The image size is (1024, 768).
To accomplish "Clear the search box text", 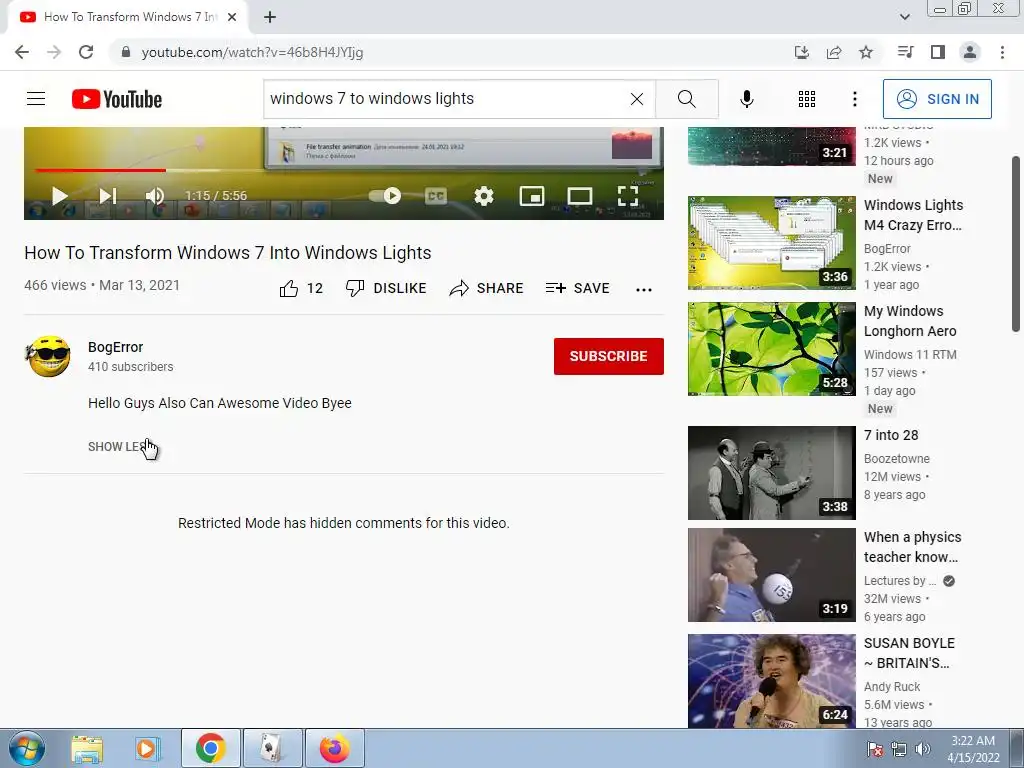I will pyautogui.click(x=637, y=99).
